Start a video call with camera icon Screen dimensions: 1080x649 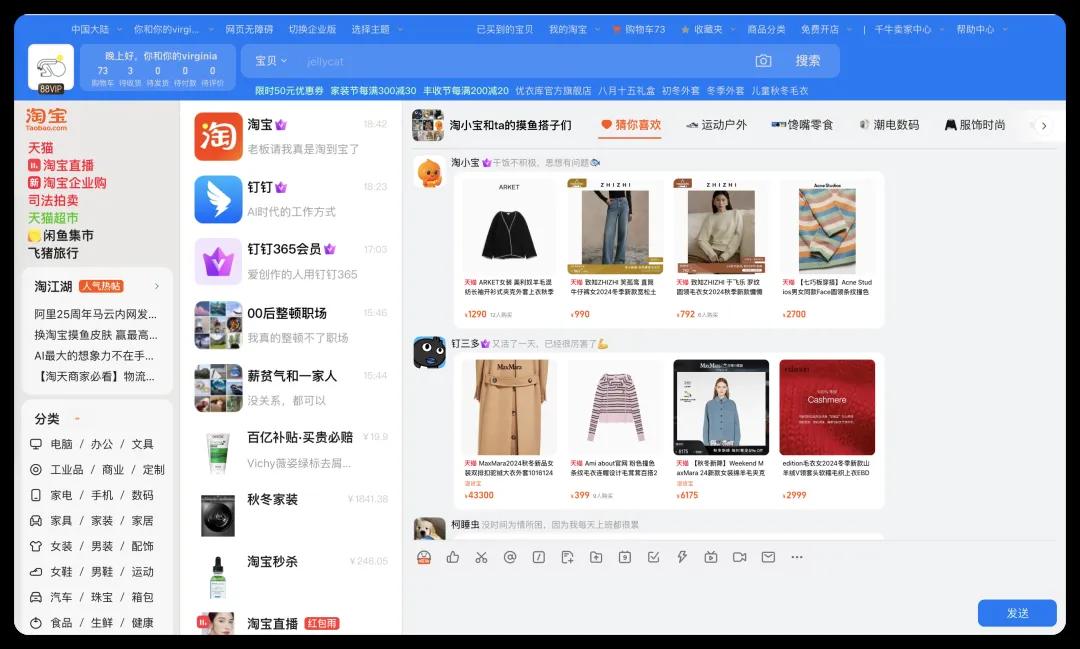[740, 557]
